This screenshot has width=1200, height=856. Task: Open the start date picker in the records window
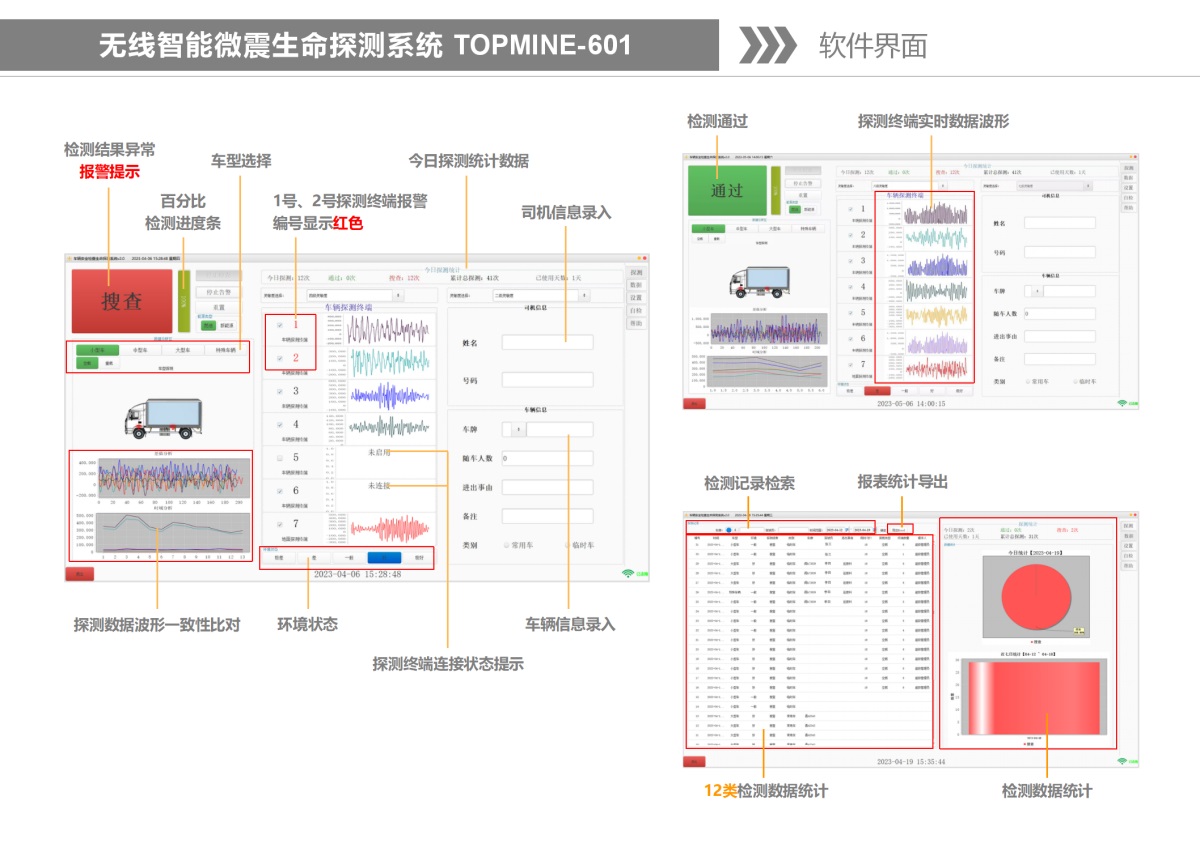point(838,530)
